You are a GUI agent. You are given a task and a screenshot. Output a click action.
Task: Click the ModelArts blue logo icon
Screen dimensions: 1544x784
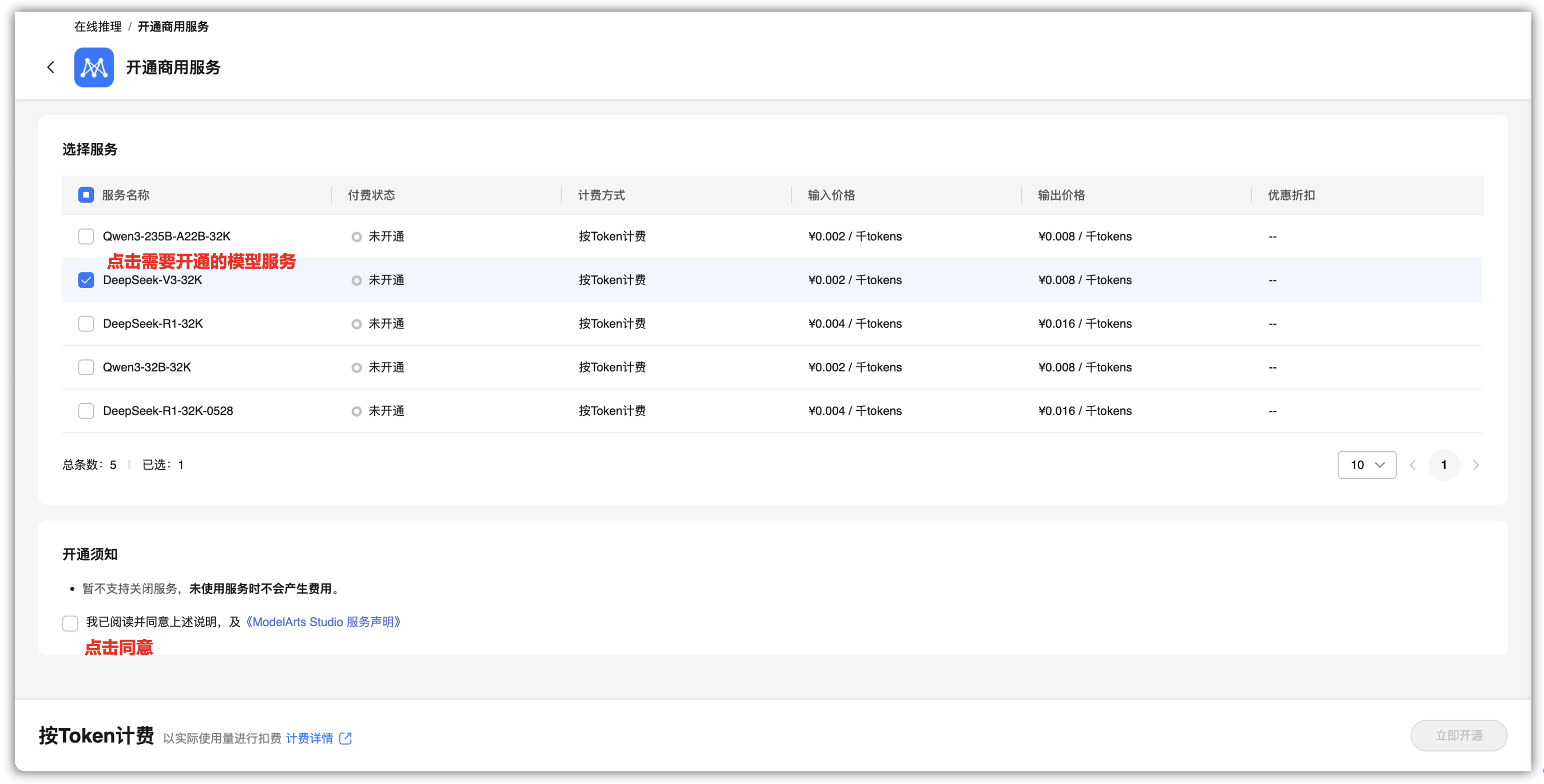point(94,67)
